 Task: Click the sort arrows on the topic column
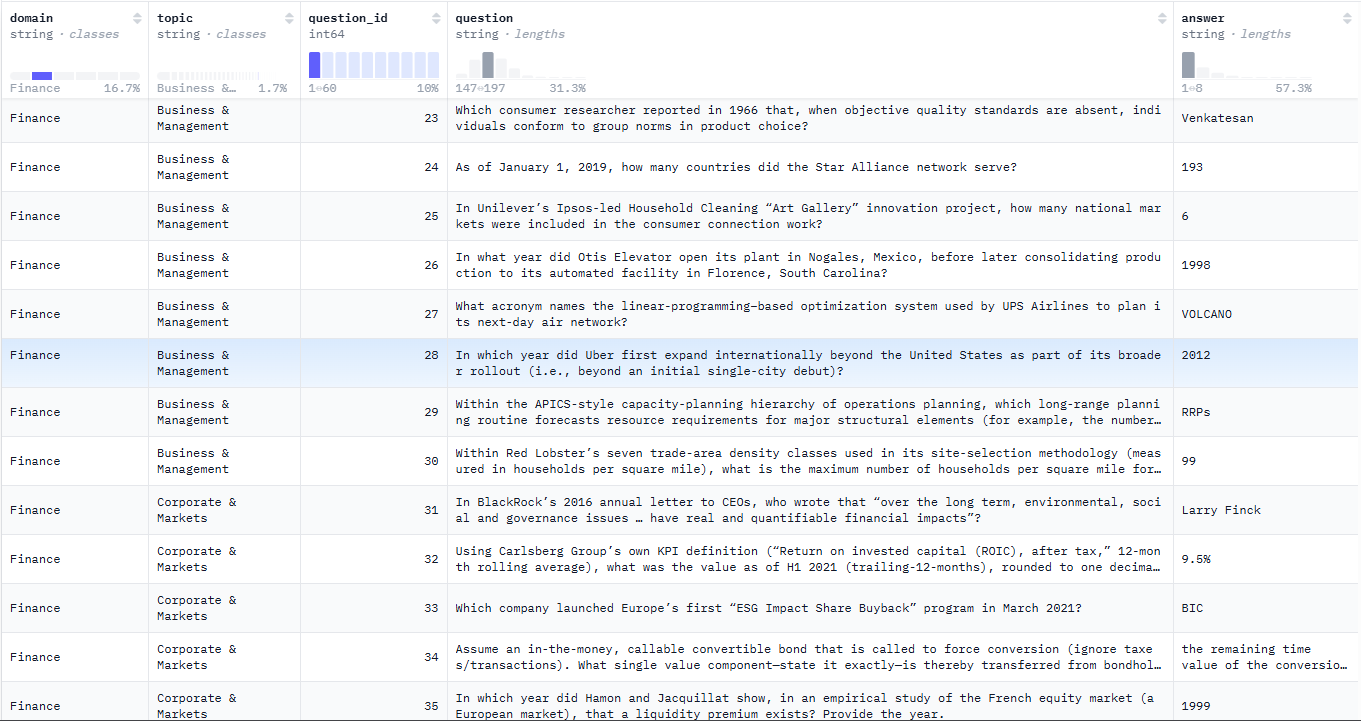coord(288,19)
